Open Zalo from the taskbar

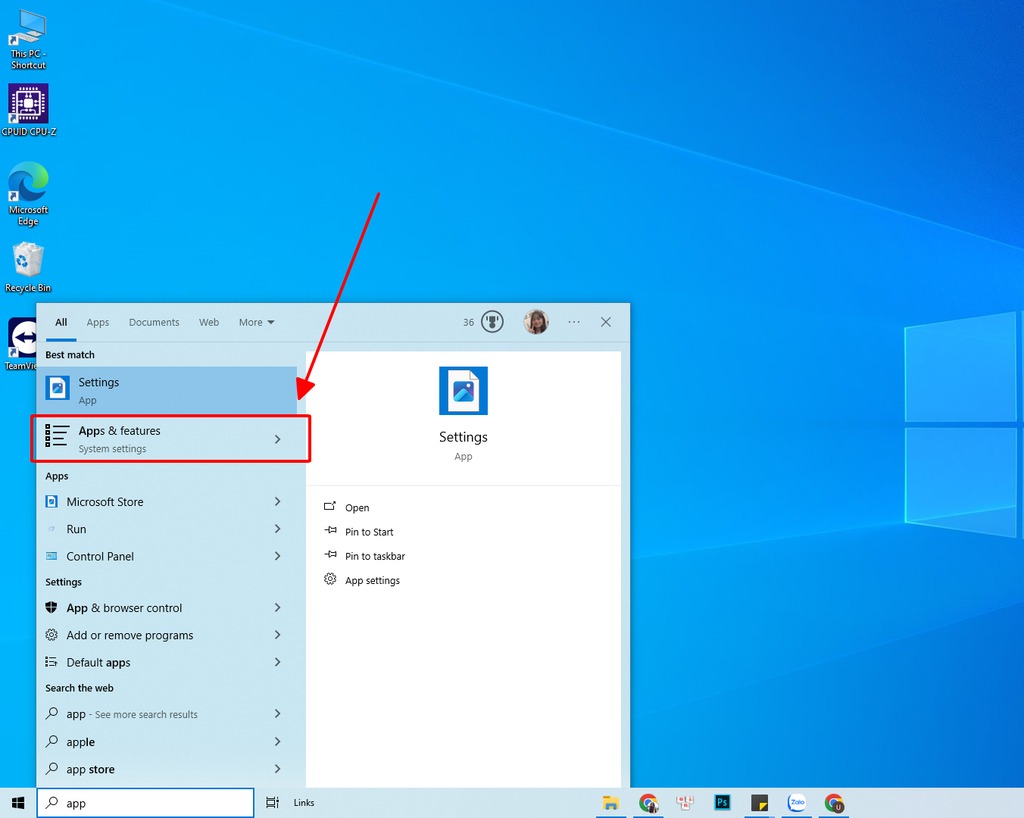(x=797, y=802)
